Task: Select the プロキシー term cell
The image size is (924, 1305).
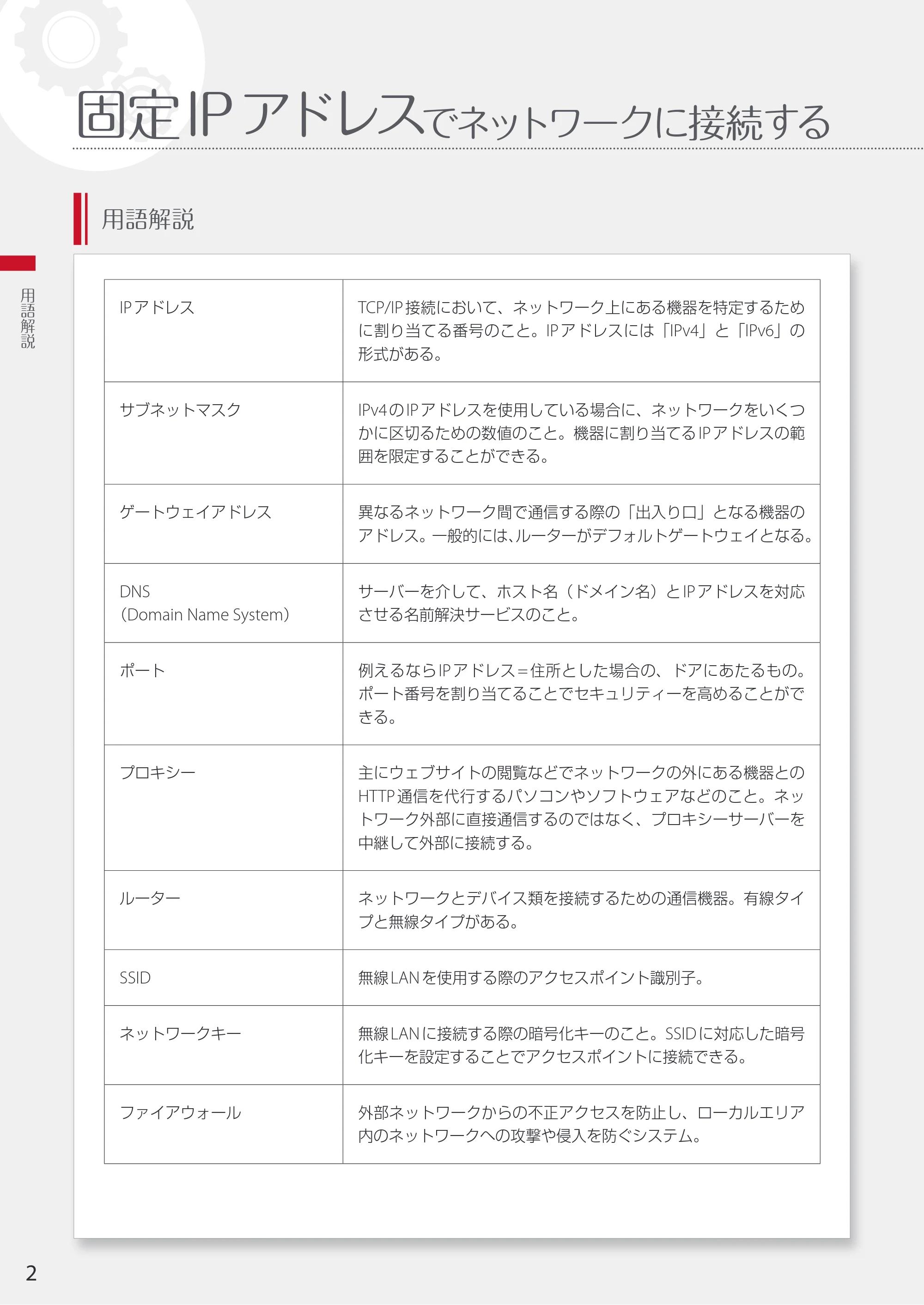Action: pos(224,808)
